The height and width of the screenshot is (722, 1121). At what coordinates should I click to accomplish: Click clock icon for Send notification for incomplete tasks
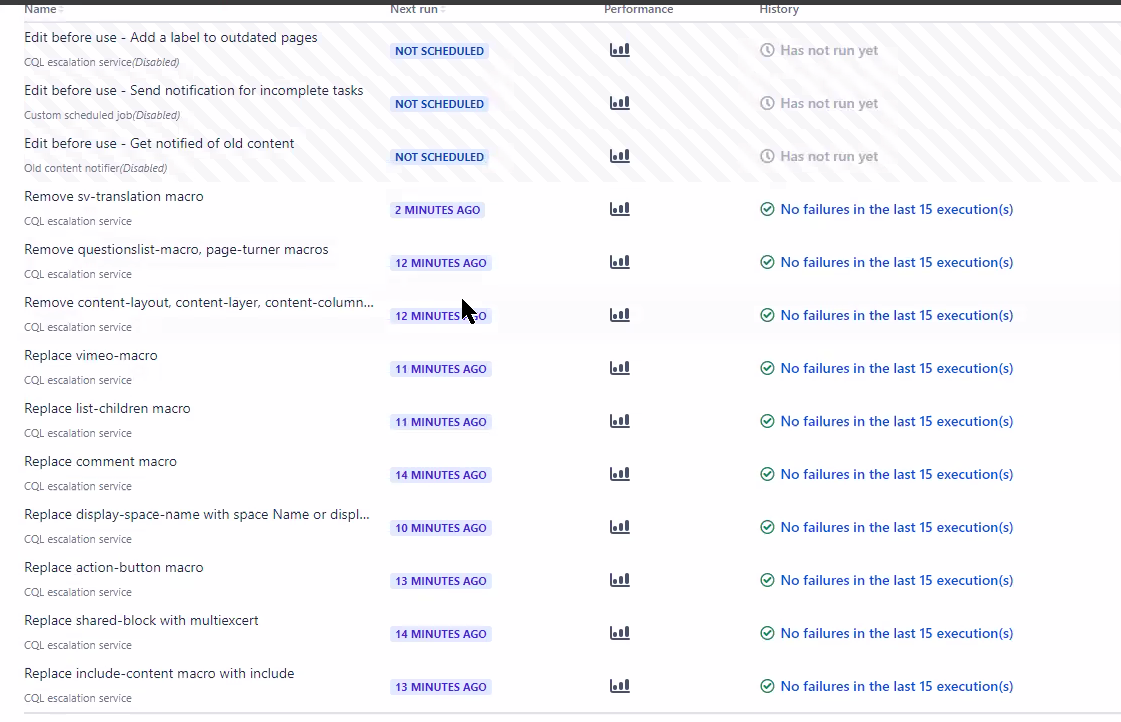pos(767,103)
